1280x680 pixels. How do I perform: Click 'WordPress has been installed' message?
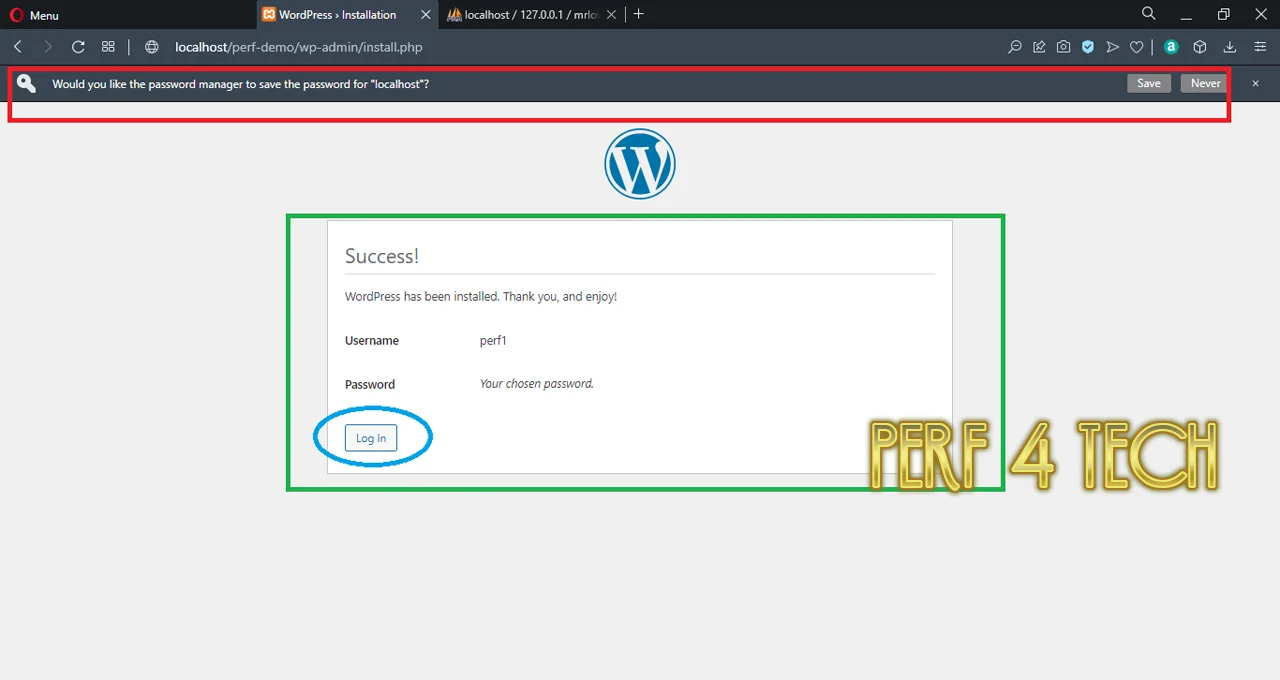(481, 297)
